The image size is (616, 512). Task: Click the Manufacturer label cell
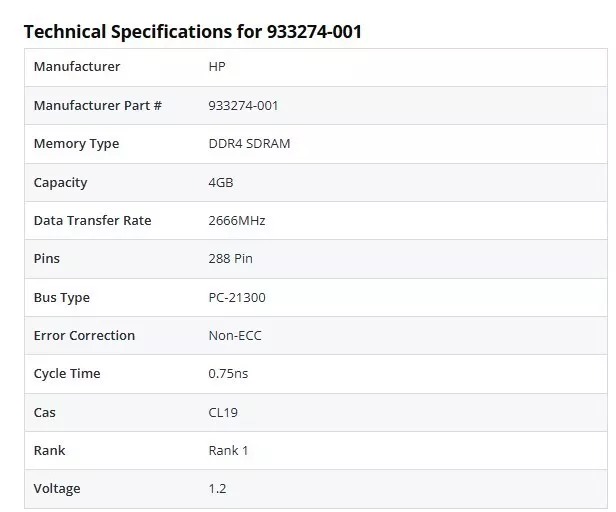point(77,67)
